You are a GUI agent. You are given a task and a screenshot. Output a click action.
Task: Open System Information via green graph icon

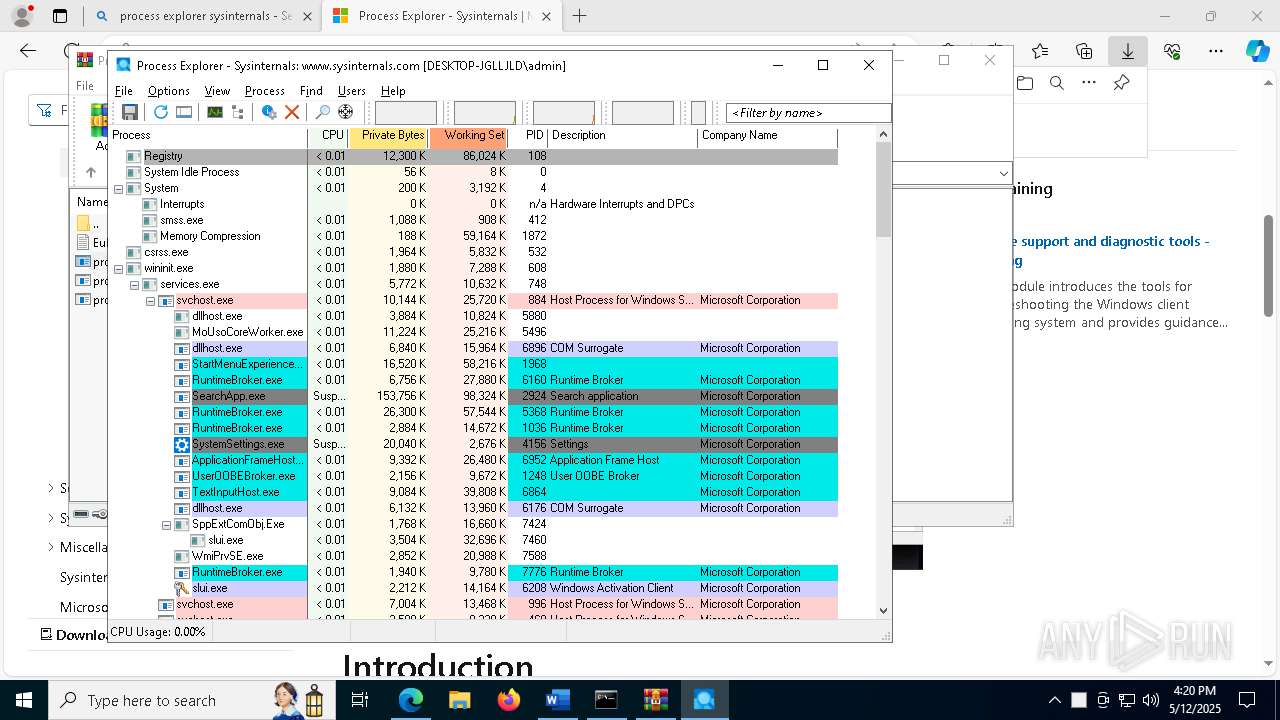(215, 112)
